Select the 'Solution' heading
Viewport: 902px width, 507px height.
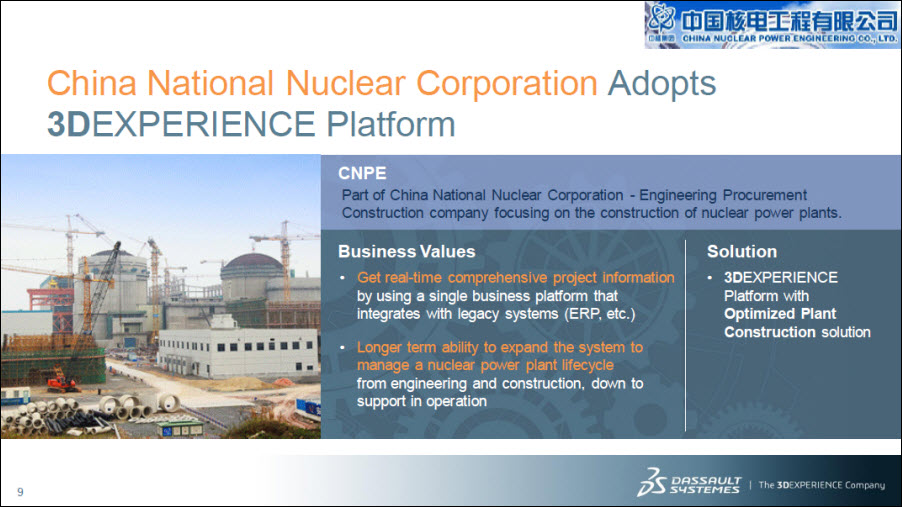[x=742, y=251]
